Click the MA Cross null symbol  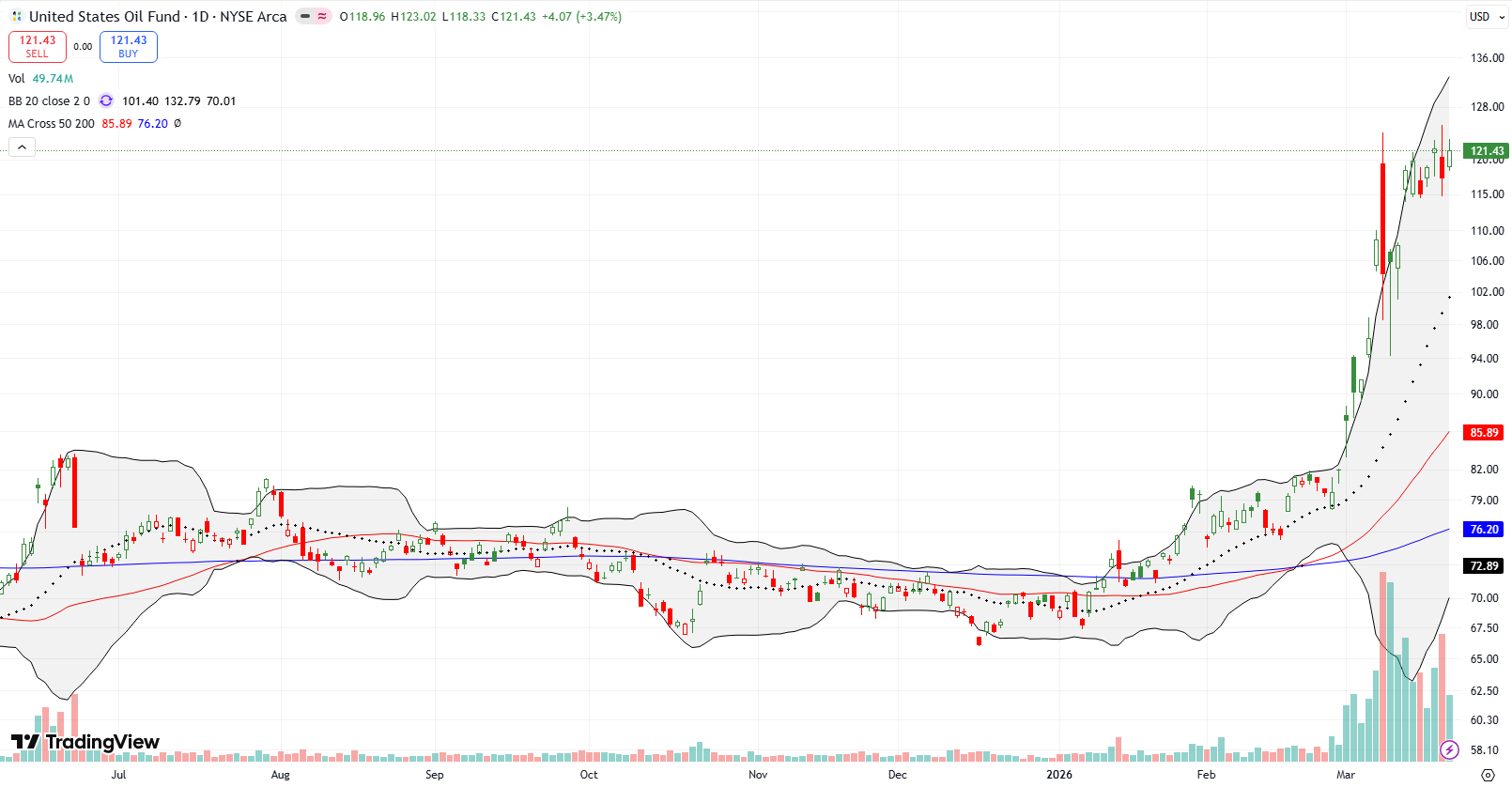[177, 123]
